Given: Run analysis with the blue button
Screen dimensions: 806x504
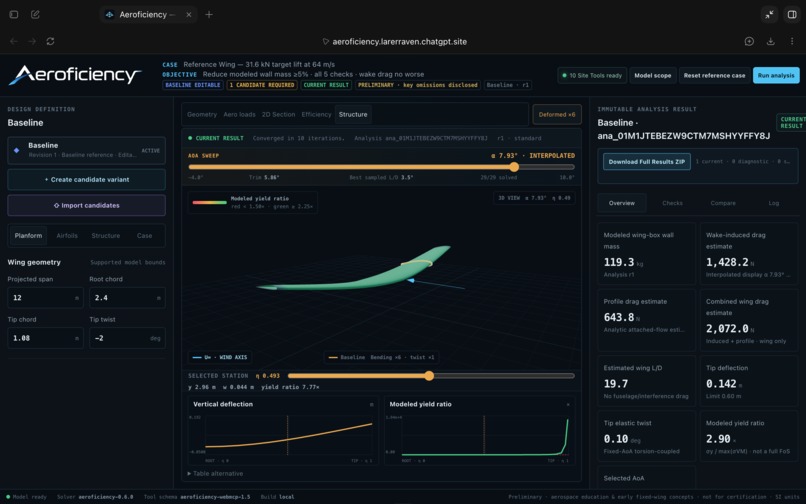Looking at the screenshot, I should (776, 75).
